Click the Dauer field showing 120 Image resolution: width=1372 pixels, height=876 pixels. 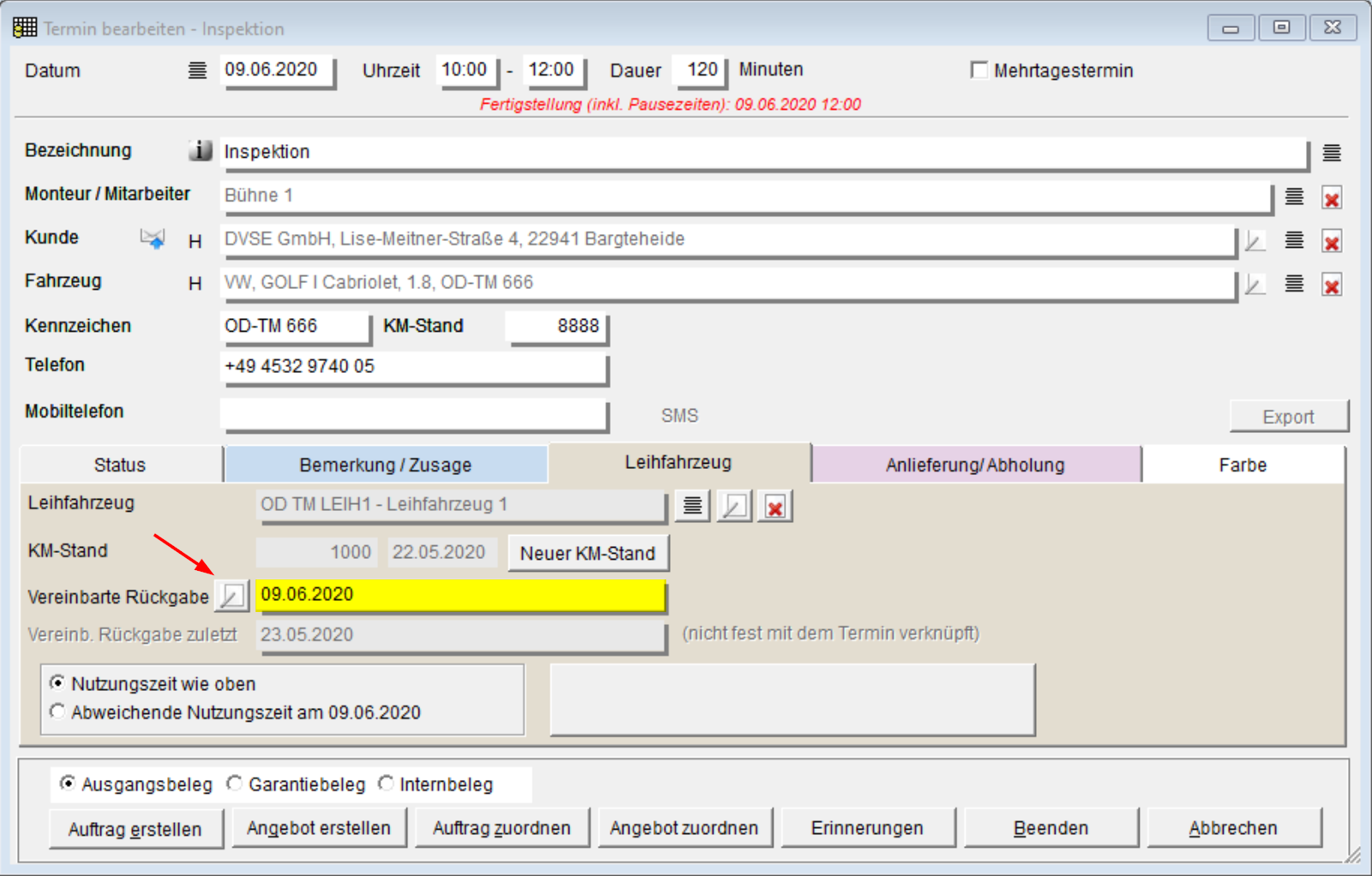tap(700, 70)
